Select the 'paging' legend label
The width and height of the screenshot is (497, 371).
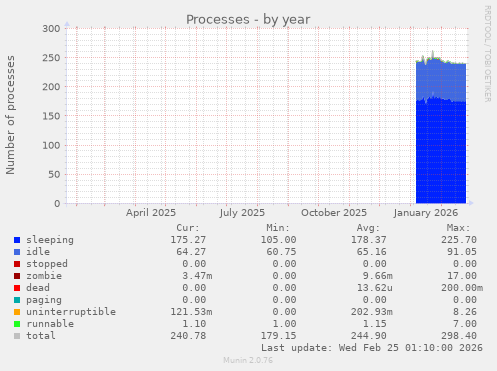[x=44, y=300]
